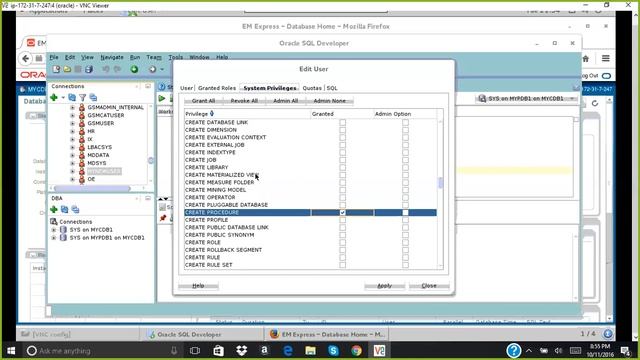Open Google Chrome from the Windows taskbar
This screenshot has width=640, height=360.
coord(356,351)
